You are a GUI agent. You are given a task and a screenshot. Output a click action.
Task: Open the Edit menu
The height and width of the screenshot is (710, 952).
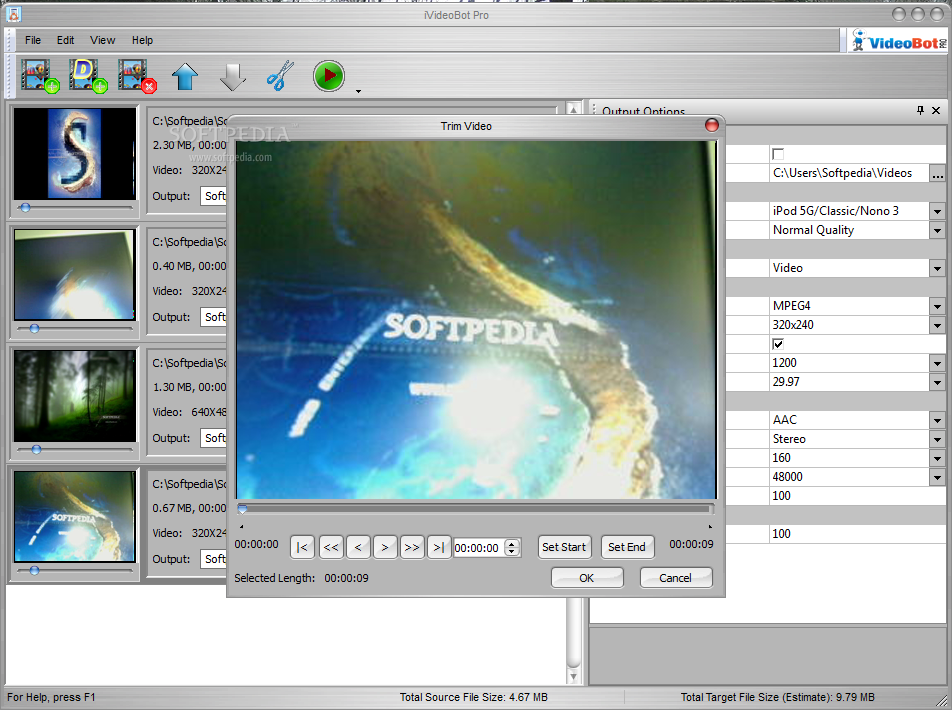click(65, 40)
